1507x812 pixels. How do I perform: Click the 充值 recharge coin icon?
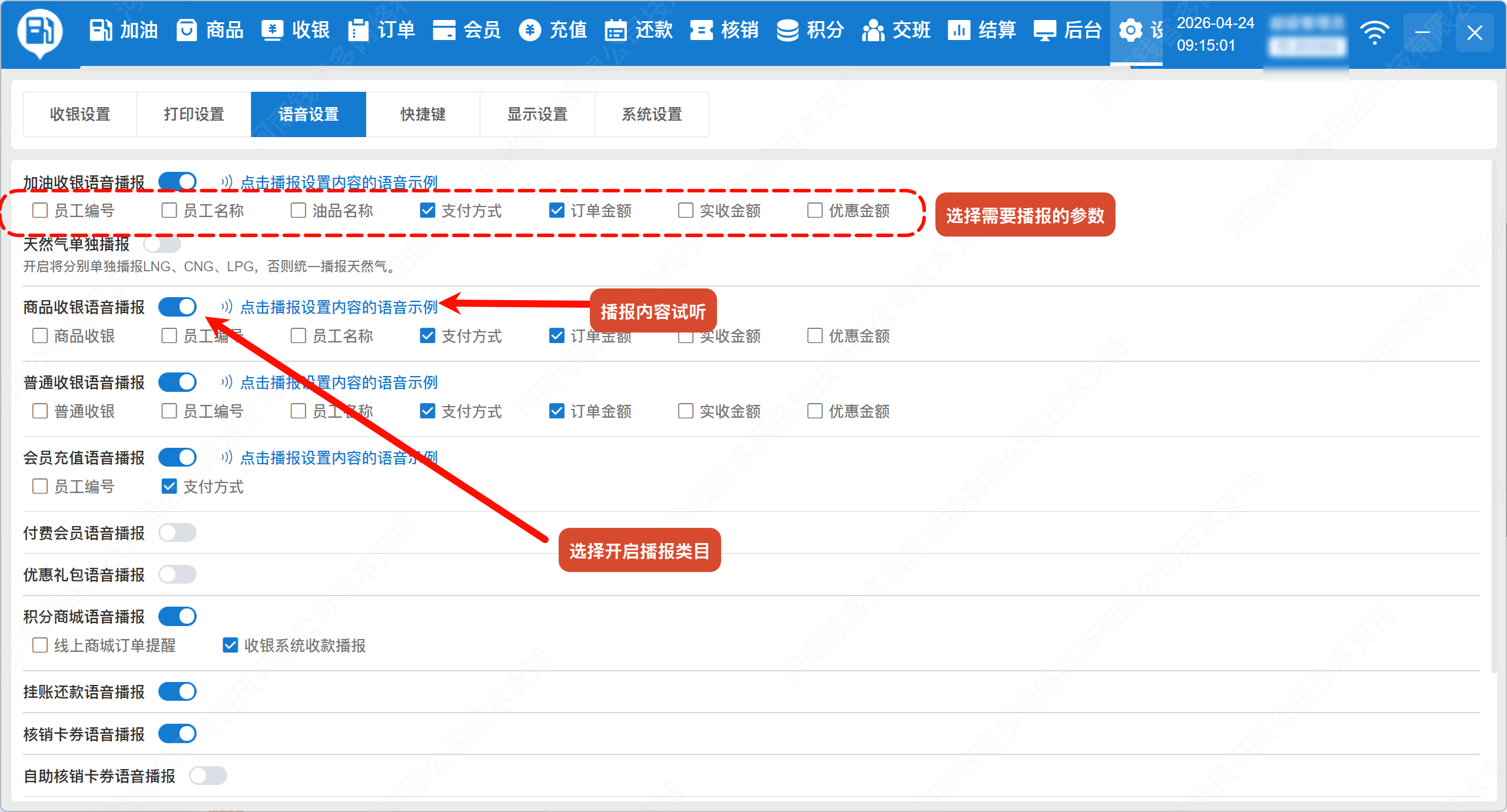pos(530,30)
